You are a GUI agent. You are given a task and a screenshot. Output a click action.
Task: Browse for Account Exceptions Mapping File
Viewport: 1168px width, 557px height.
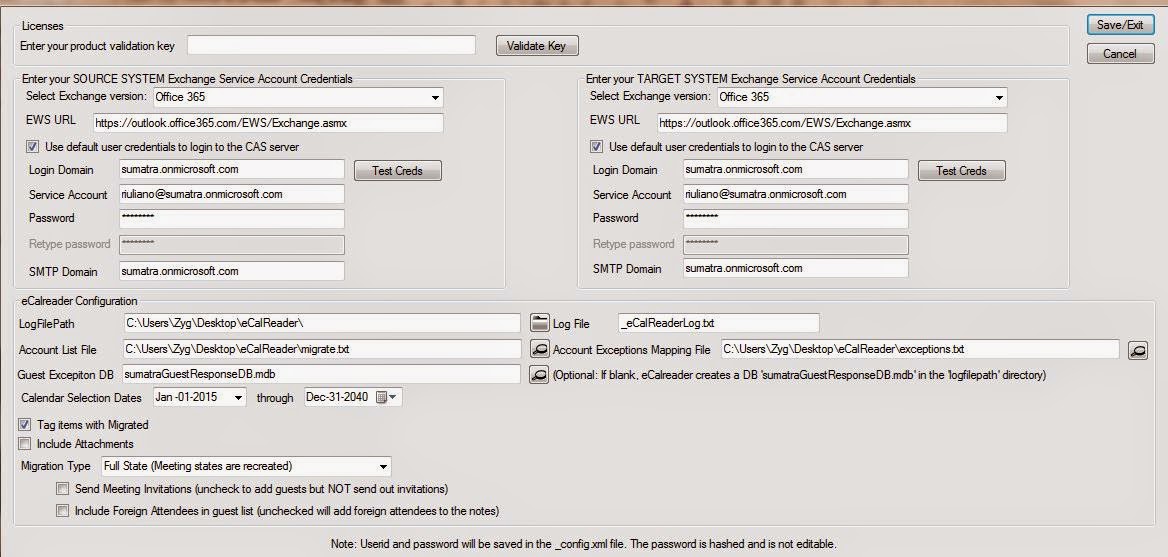(1137, 349)
